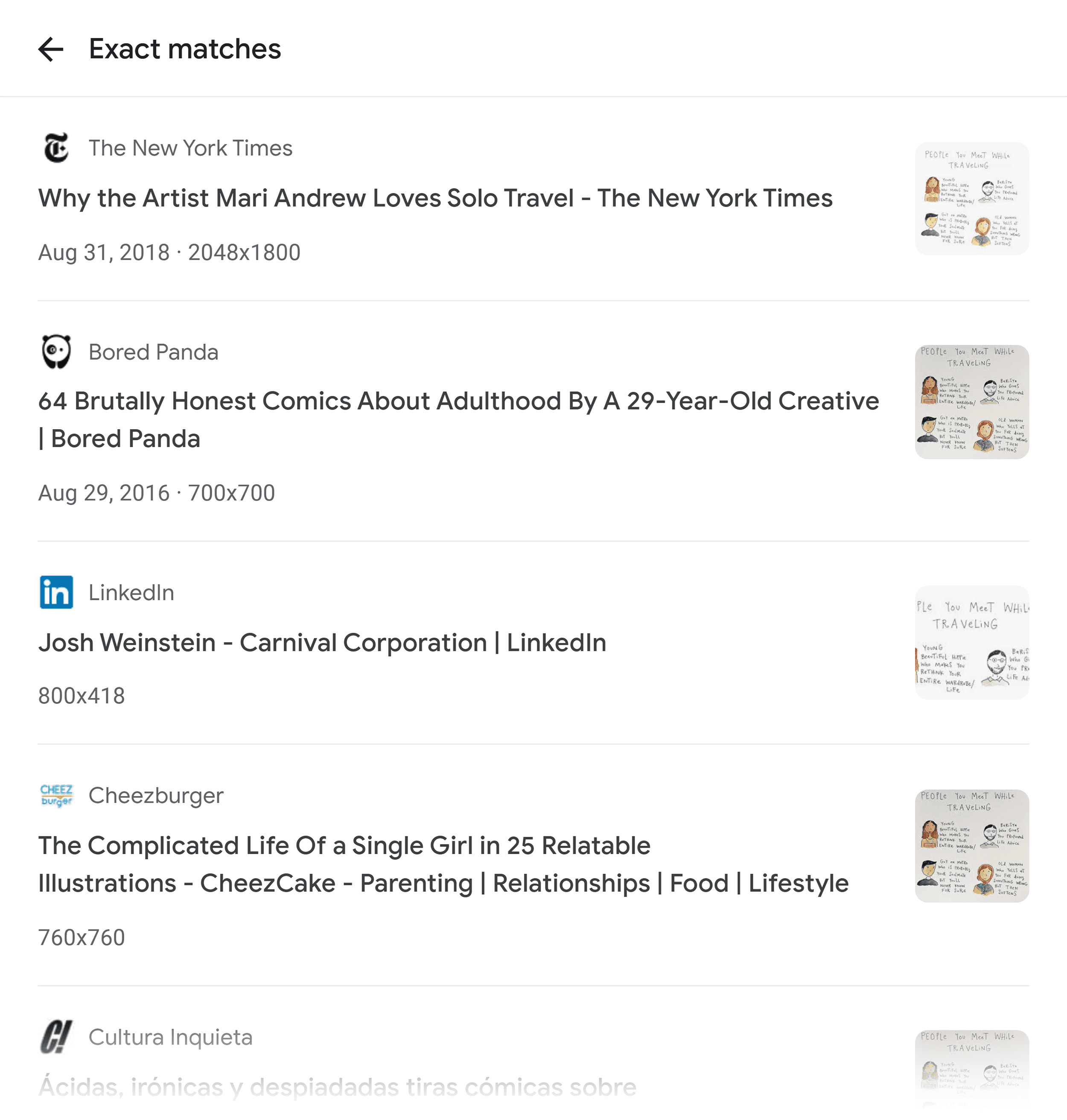Open Complicated Life Of a Single Girl link
Image resolution: width=1067 pixels, height=1120 pixels.
coord(443,864)
